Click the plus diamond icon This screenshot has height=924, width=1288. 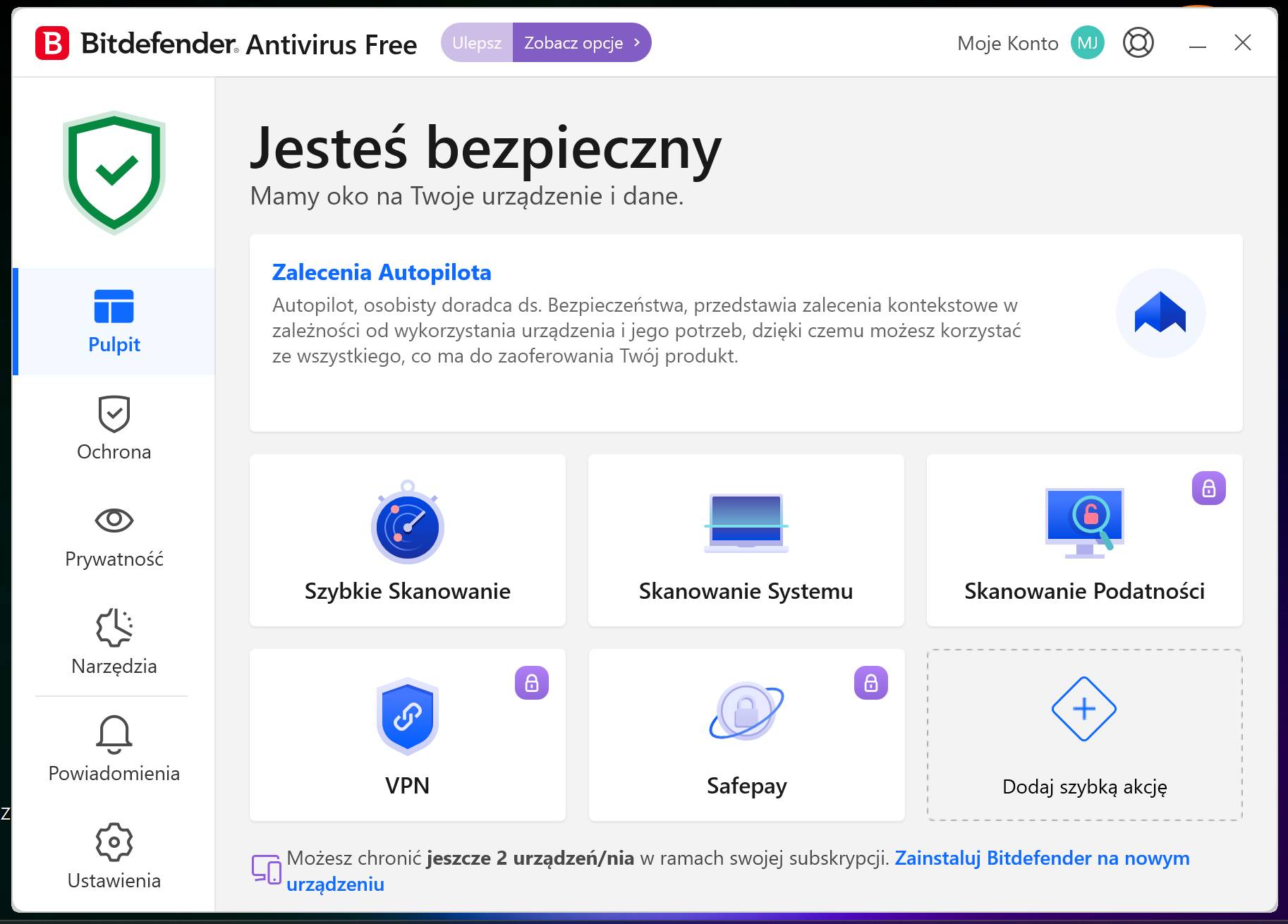point(1084,709)
